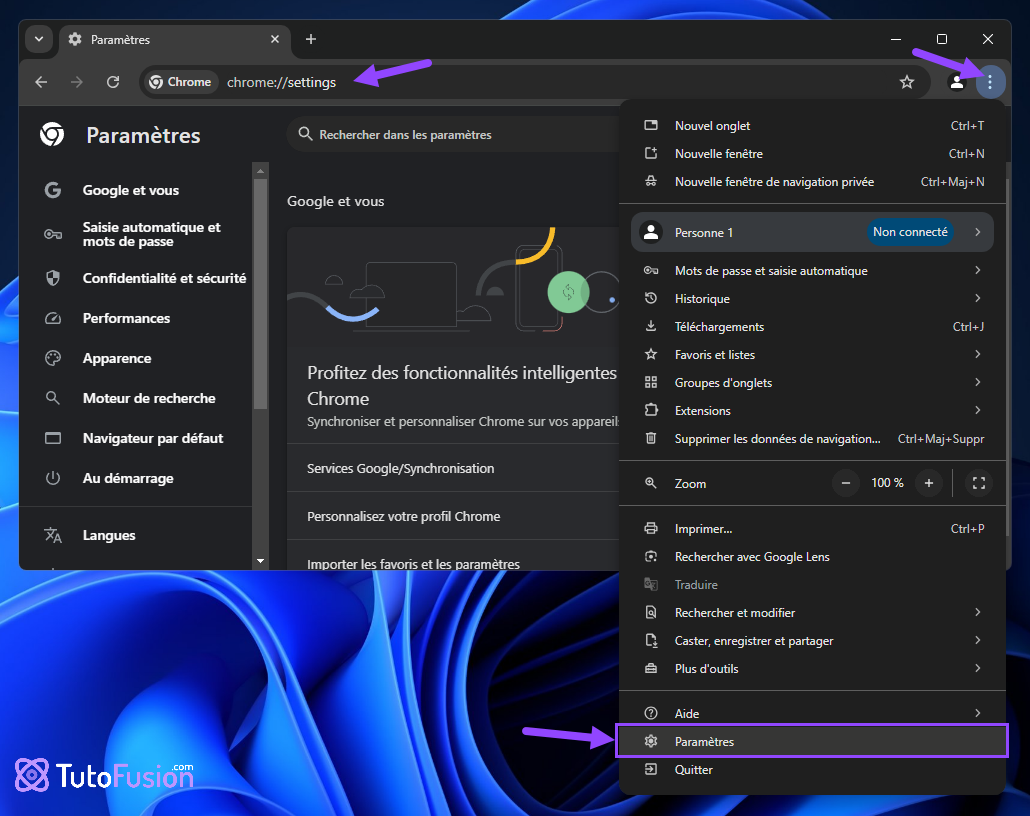
Task: Click the Google G icon in sidebar
Action: point(53,191)
